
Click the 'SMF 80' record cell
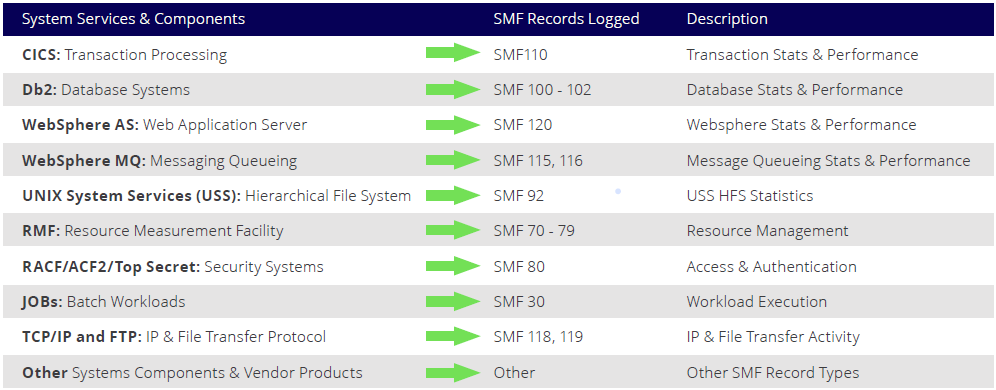519,266
